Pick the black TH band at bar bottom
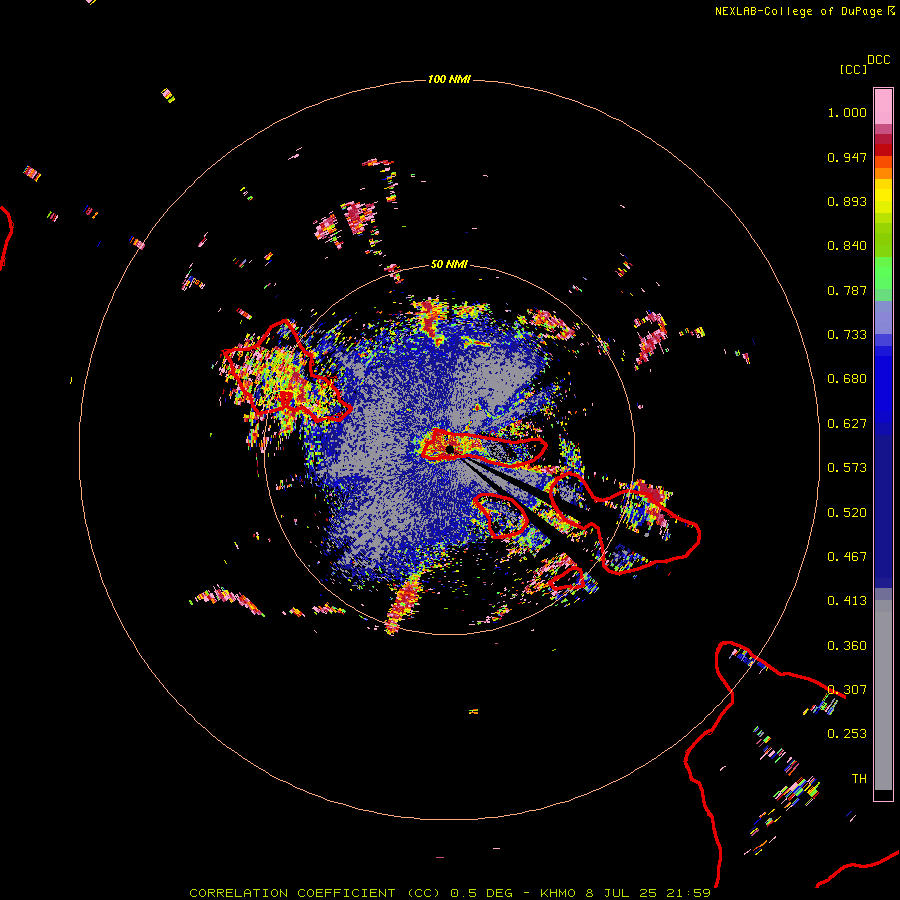The height and width of the screenshot is (900, 900). (x=883, y=794)
